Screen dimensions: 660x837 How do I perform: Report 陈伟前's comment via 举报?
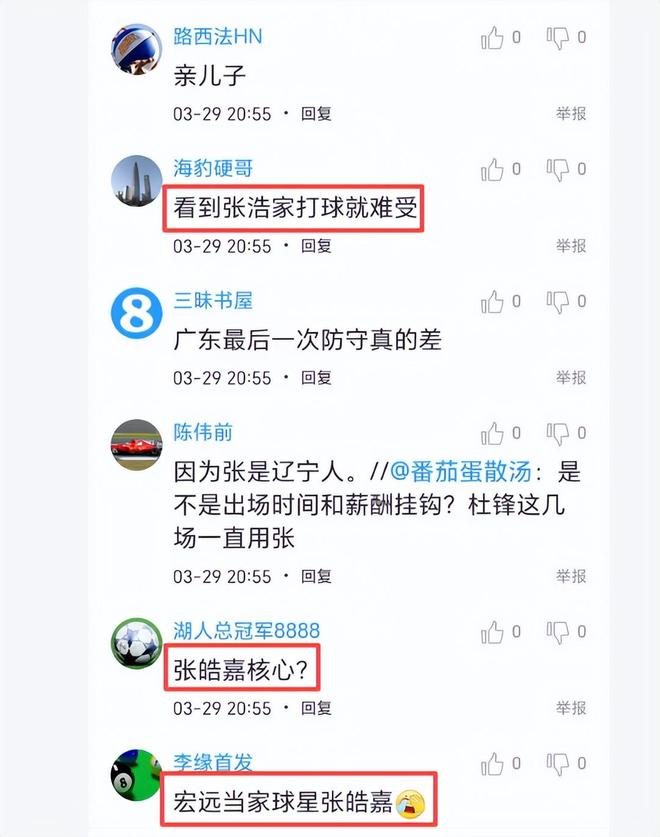click(x=571, y=577)
